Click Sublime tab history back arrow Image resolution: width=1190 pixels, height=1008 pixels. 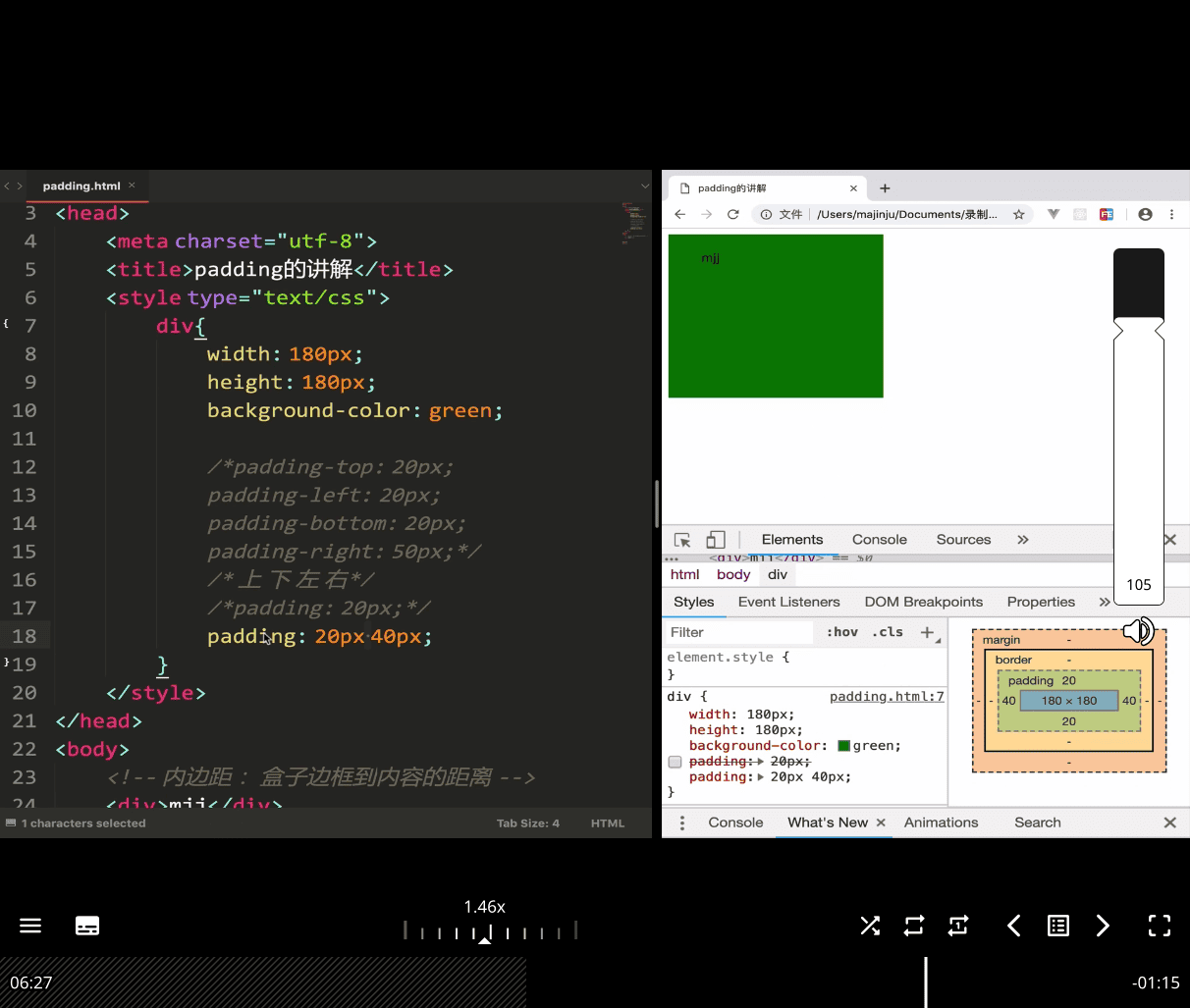(x=7, y=186)
